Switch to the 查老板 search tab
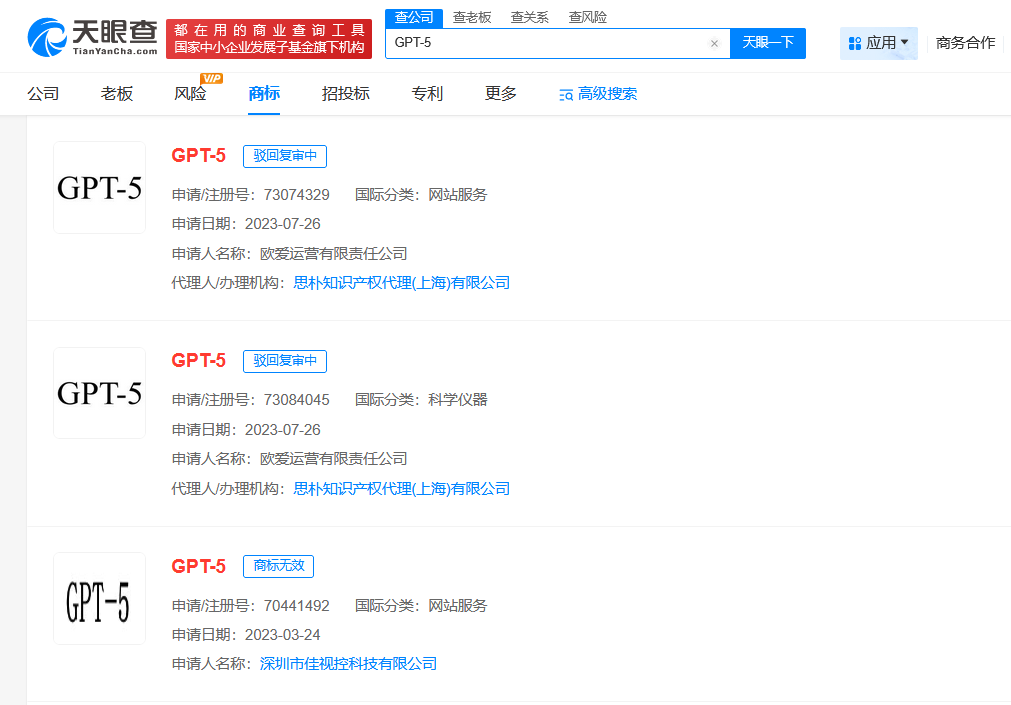1011x705 pixels. (x=472, y=16)
